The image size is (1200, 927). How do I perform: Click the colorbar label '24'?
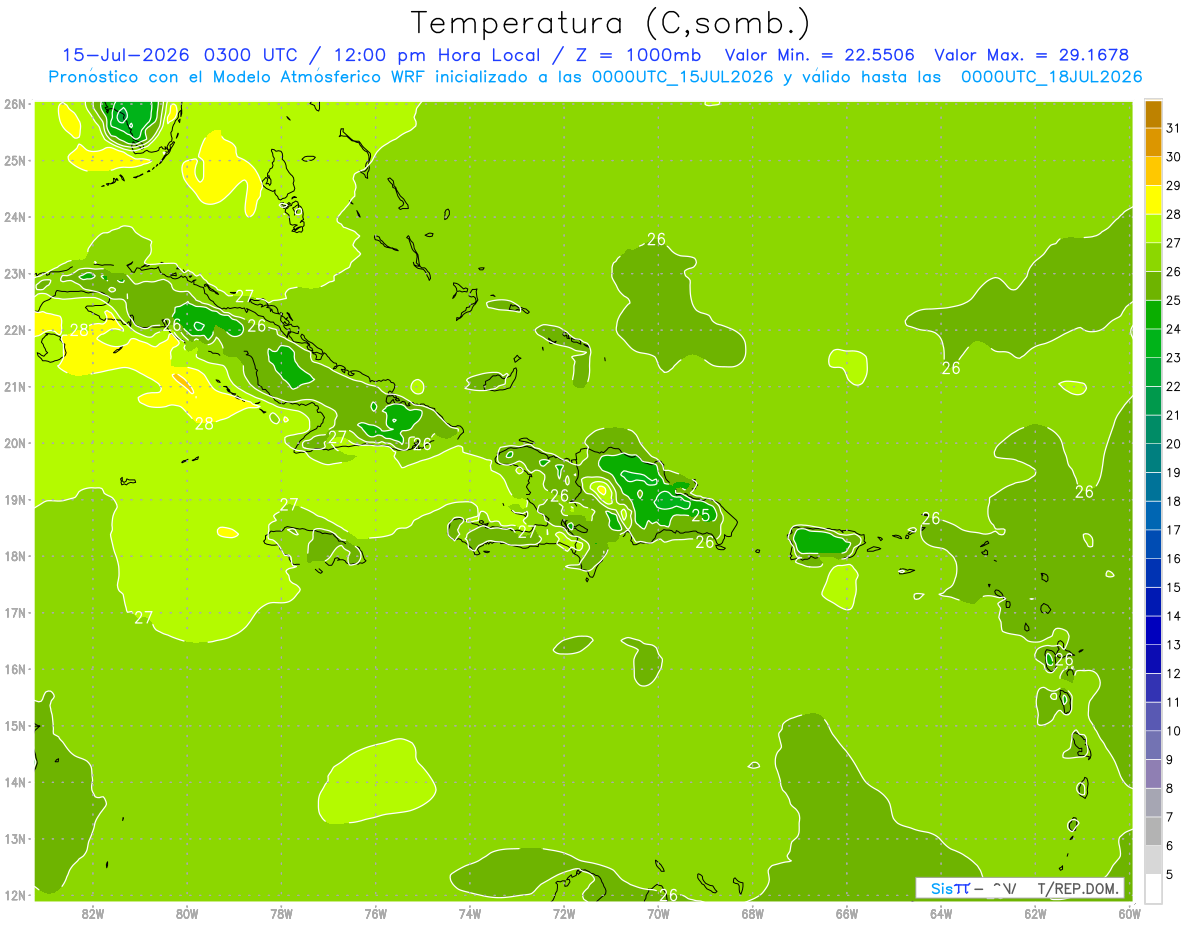pos(1173,329)
